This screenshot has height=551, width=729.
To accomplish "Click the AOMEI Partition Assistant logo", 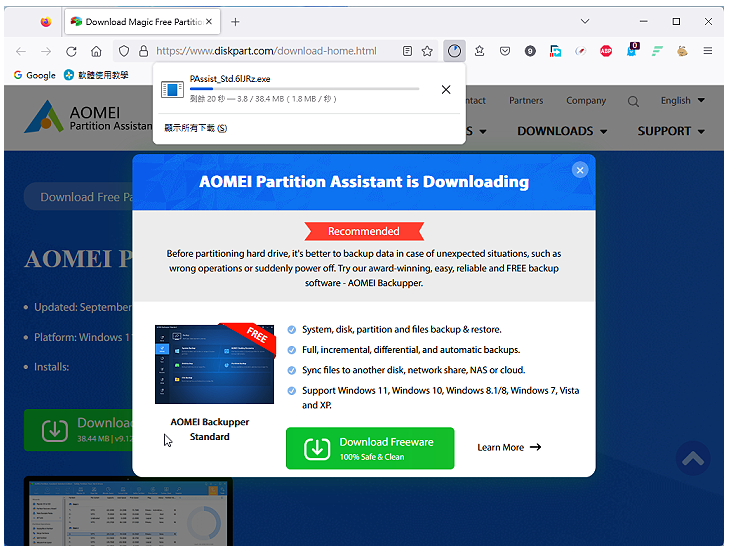I will coord(88,117).
